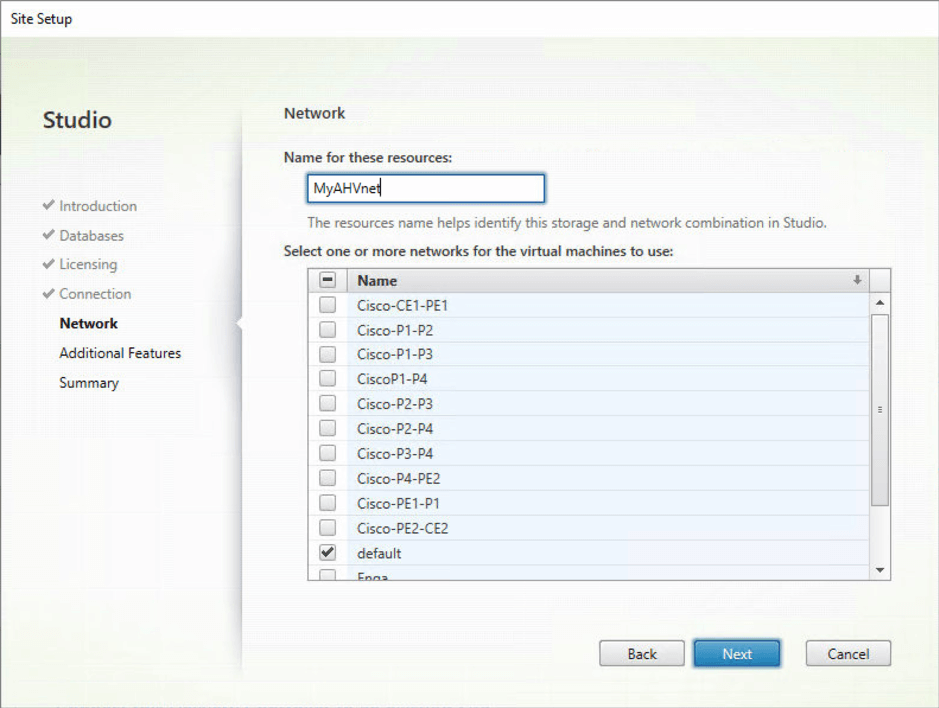Viewport: 939px width, 708px height.
Task: Cancel the Site Setup wizard
Action: pyautogui.click(x=848, y=653)
